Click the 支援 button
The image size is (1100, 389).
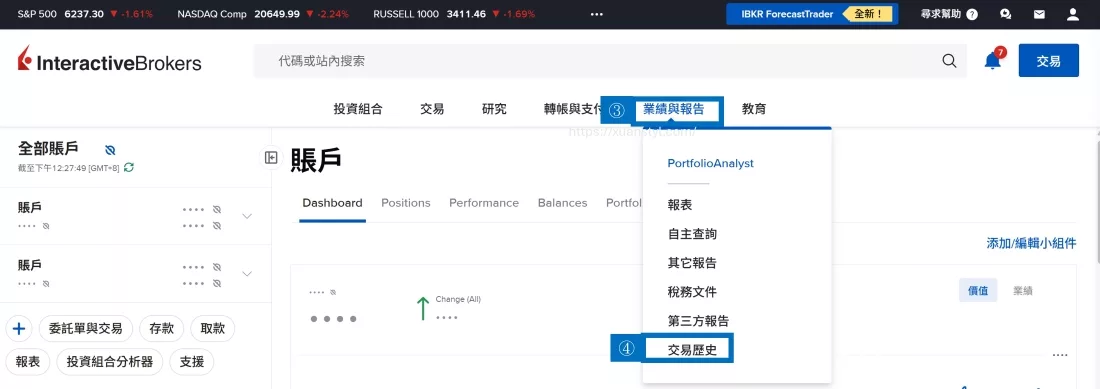click(192, 362)
